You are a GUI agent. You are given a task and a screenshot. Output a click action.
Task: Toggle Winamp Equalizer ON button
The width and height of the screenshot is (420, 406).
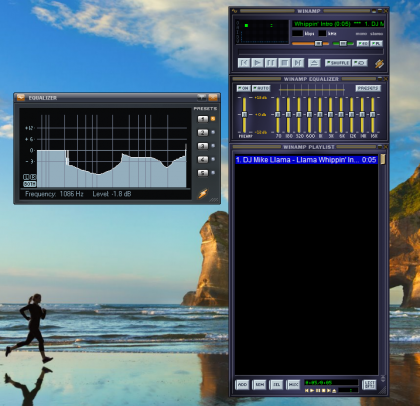pos(243,88)
